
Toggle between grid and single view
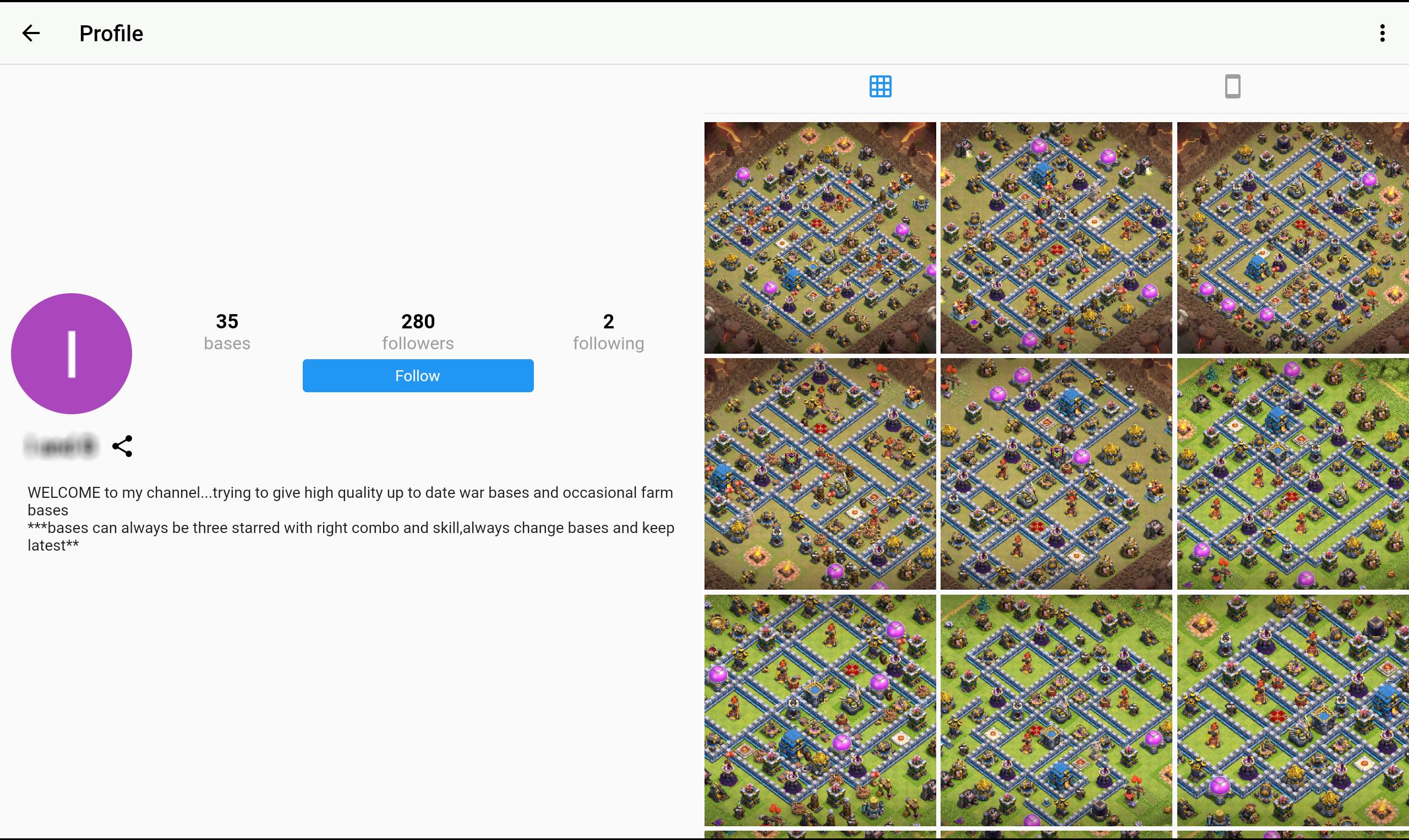[1232, 87]
